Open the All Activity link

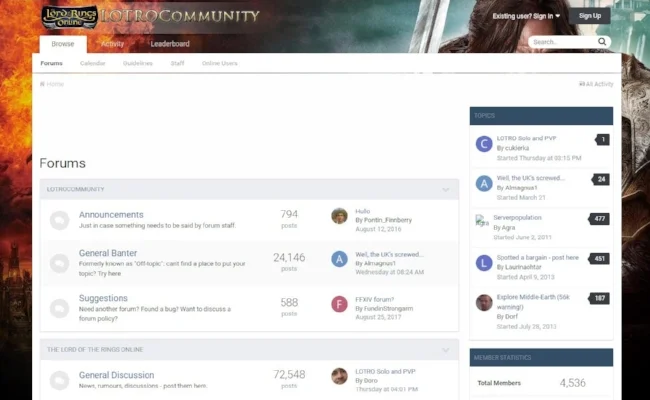tap(599, 84)
